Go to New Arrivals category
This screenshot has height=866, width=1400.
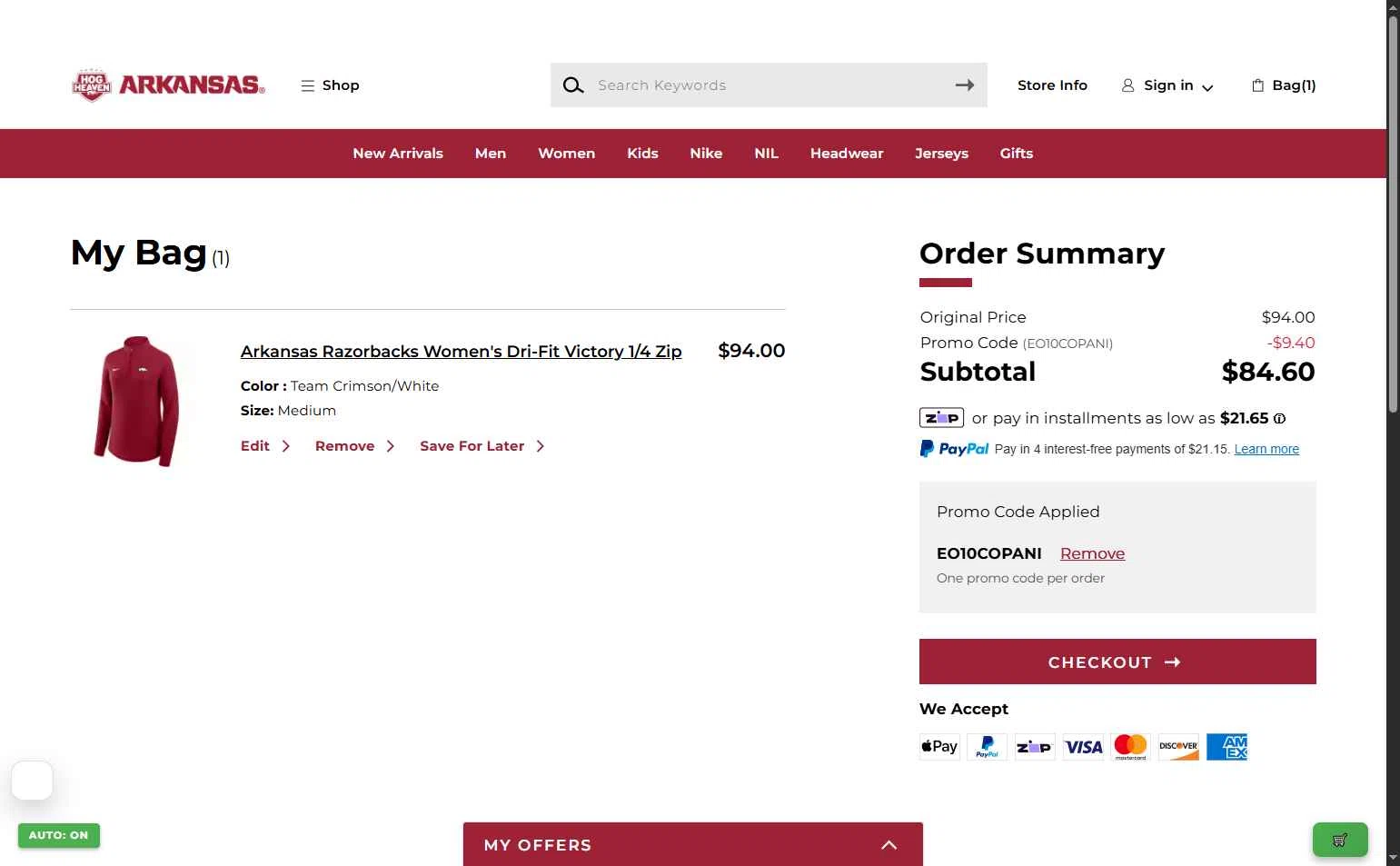pyautogui.click(x=398, y=154)
